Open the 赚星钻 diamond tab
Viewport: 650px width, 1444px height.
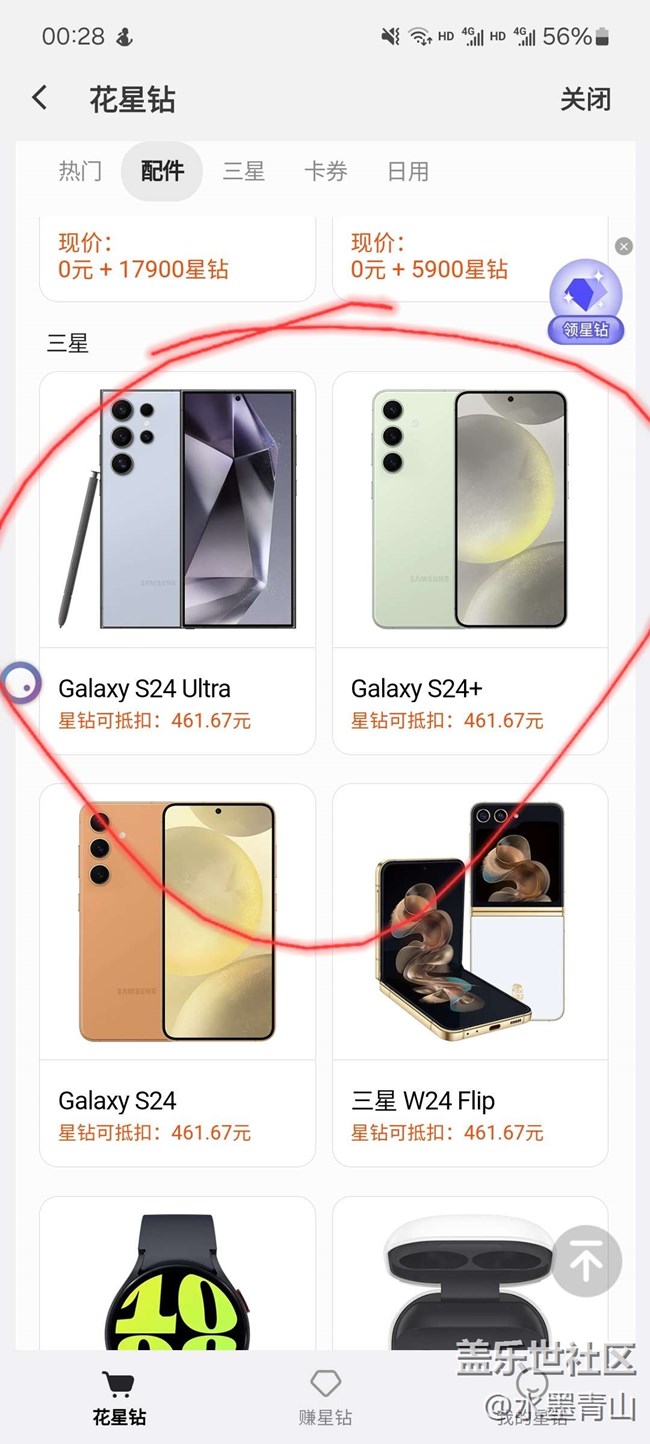click(325, 1398)
